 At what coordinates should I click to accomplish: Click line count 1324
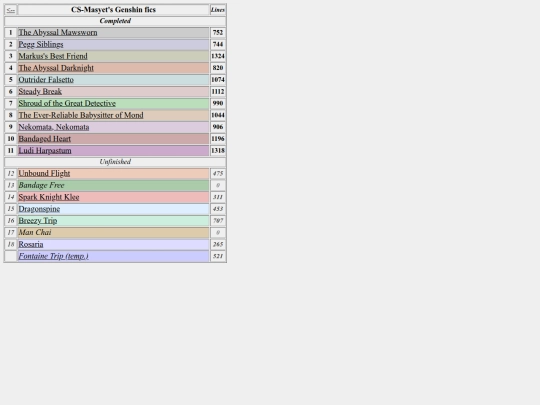coord(218,56)
